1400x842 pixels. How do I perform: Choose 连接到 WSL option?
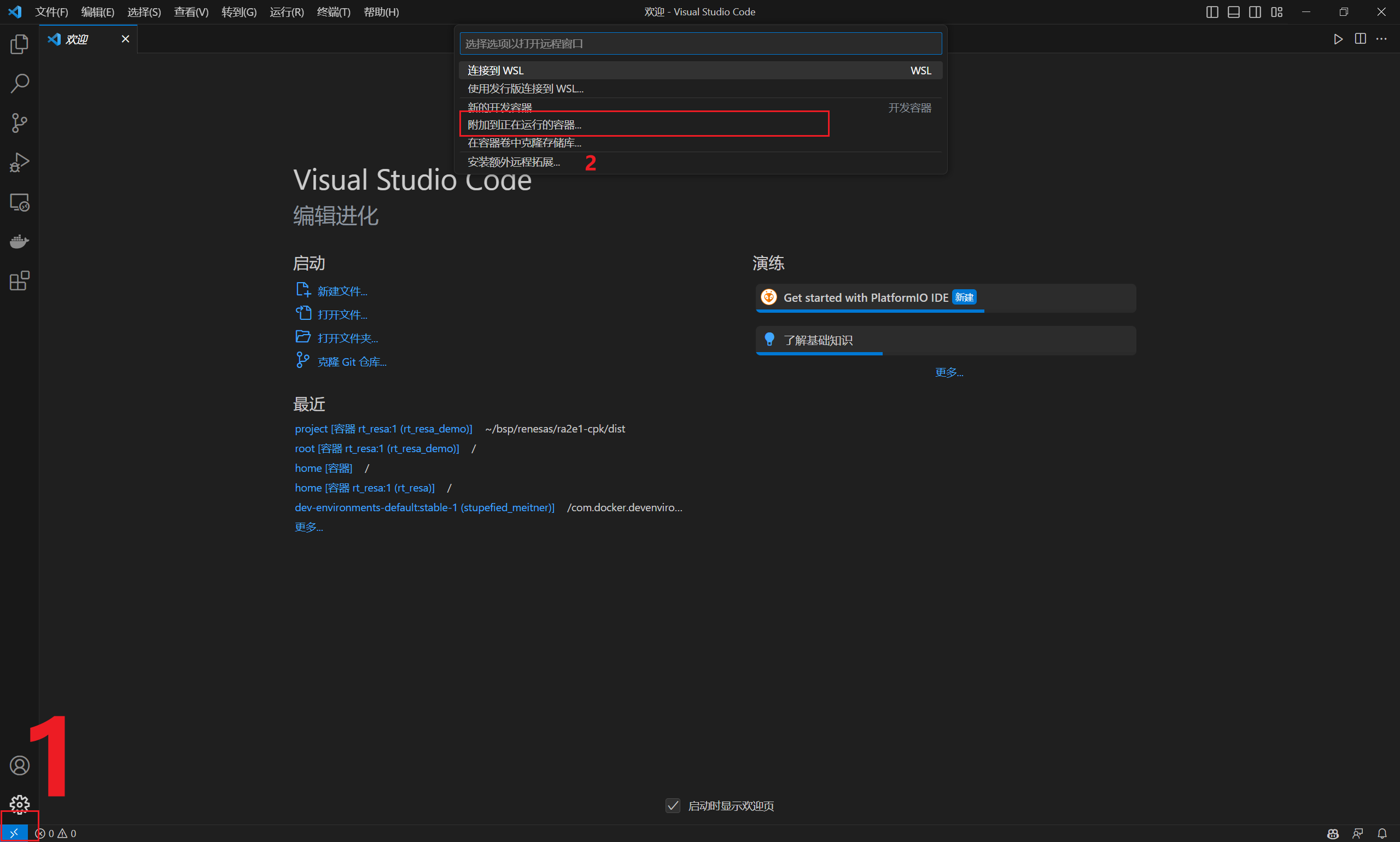coord(701,71)
